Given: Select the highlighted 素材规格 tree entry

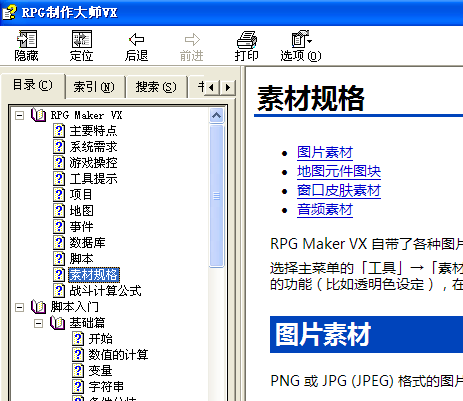Looking at the screenshot, I should click(x=94, y=275).
